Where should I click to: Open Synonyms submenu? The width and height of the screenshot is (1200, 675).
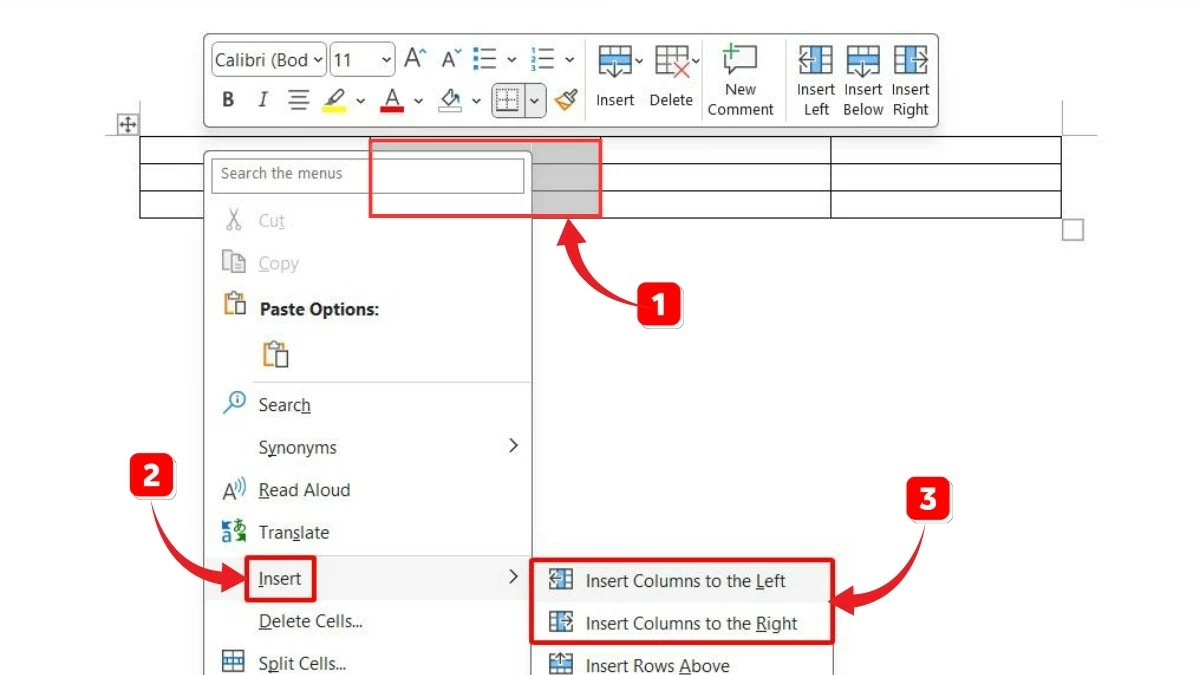click(368, 447)
